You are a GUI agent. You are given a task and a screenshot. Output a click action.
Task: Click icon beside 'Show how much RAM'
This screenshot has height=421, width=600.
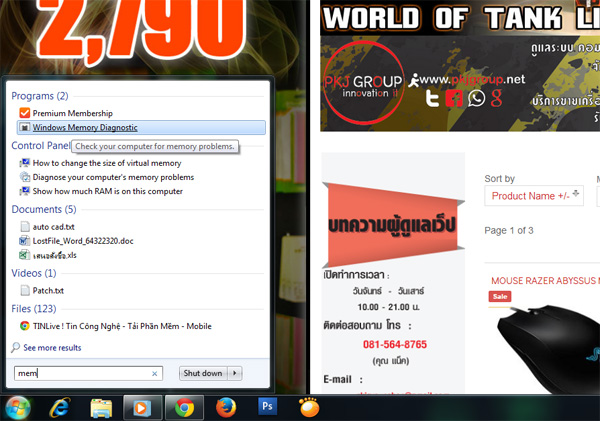pyautogui.click(x=24, y=191)
